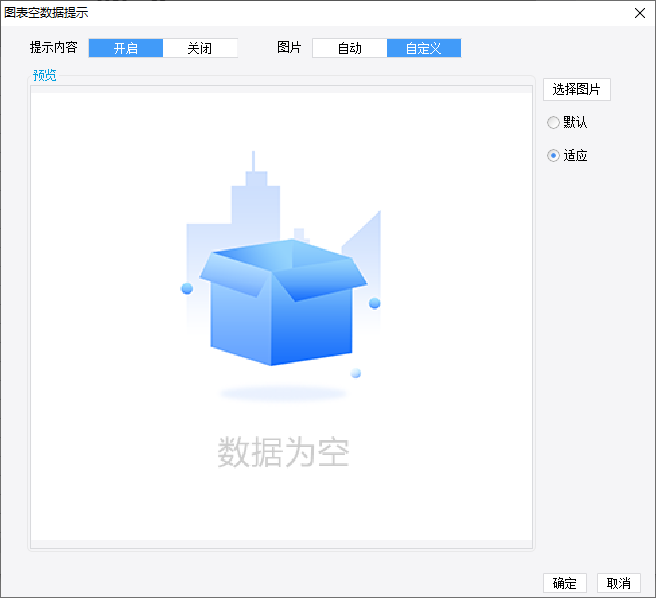
Task: Cancel the dialog with 取消
Action: [x=618, y=583]
